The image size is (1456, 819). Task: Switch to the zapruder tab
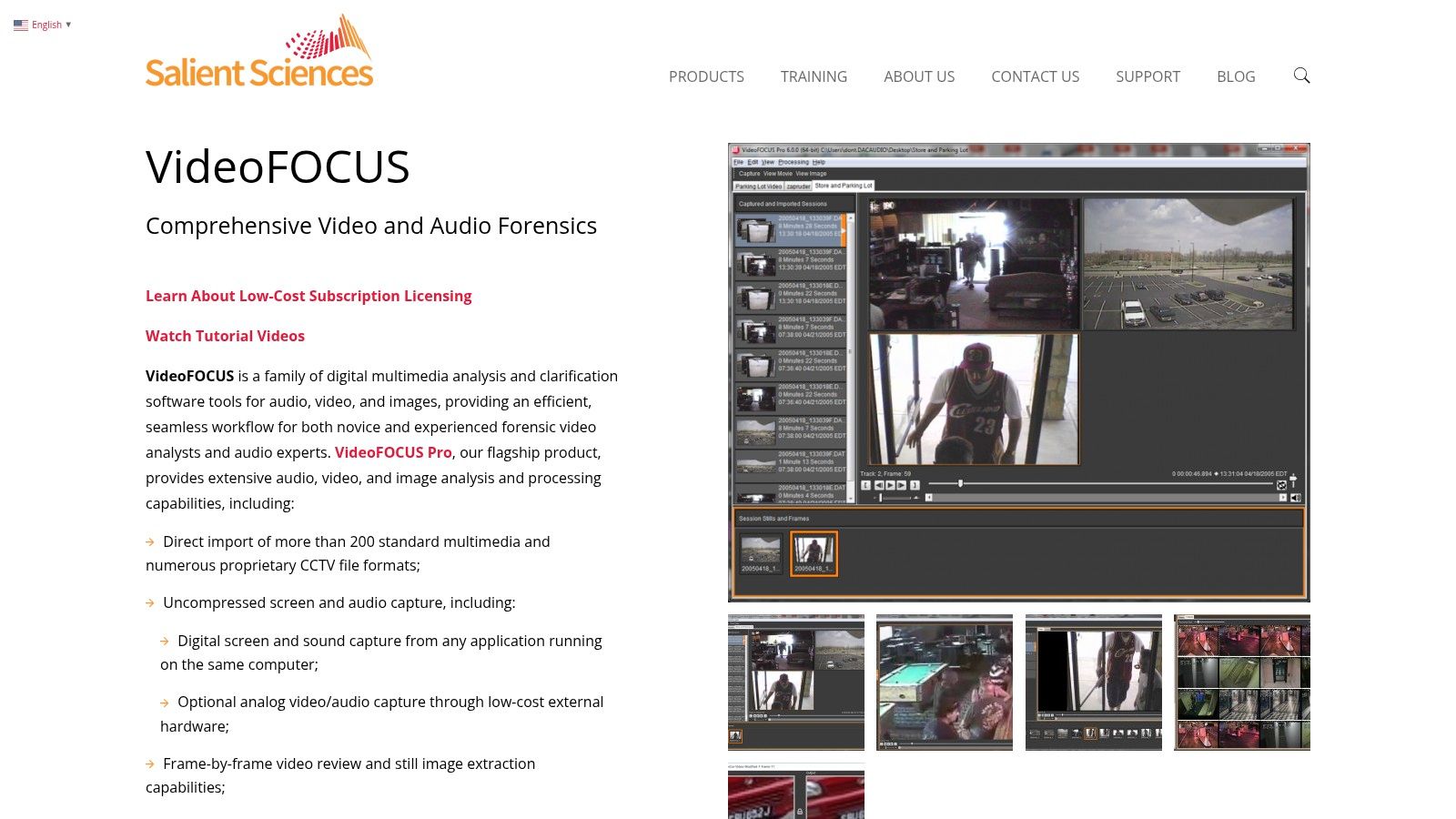[x=798, y=186]
